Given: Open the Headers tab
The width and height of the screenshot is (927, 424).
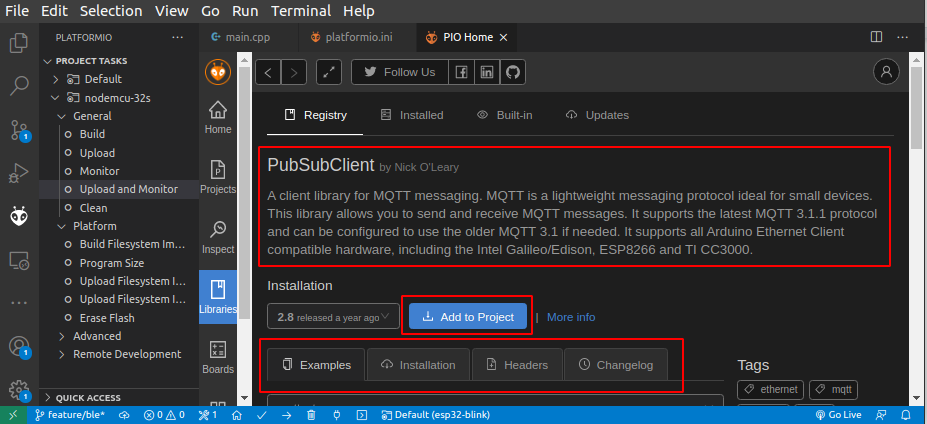Looking at the screenshot, I should 517,365.
